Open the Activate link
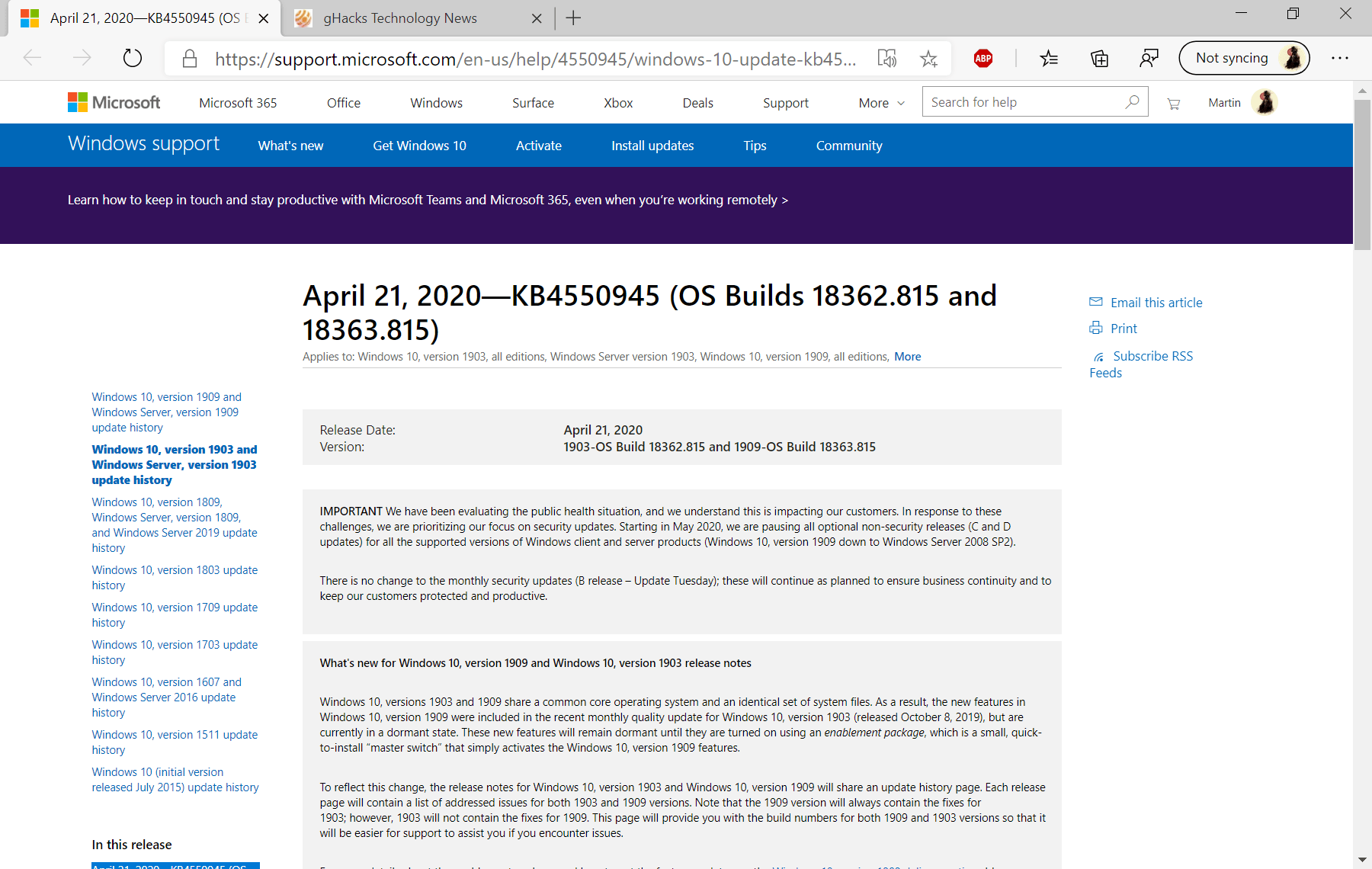This screenshot has width=1372, height=869. pyautogui.click(x=538, y=146)
